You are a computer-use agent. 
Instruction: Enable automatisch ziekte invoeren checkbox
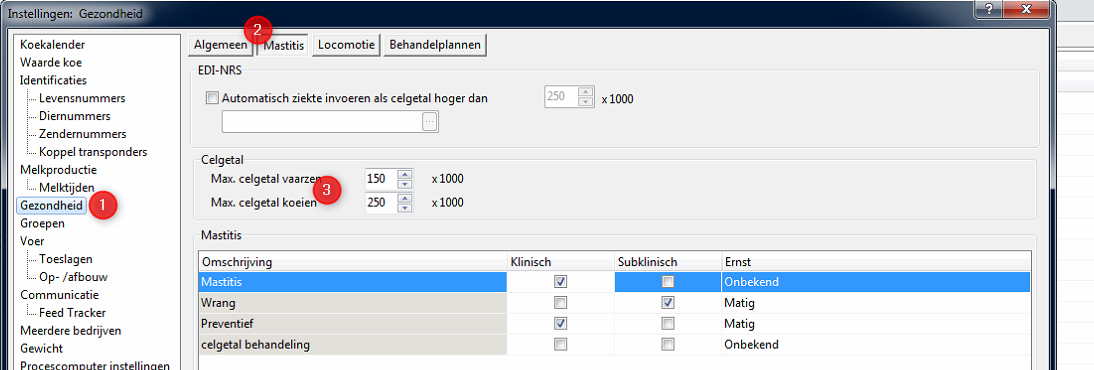[213, 98]
